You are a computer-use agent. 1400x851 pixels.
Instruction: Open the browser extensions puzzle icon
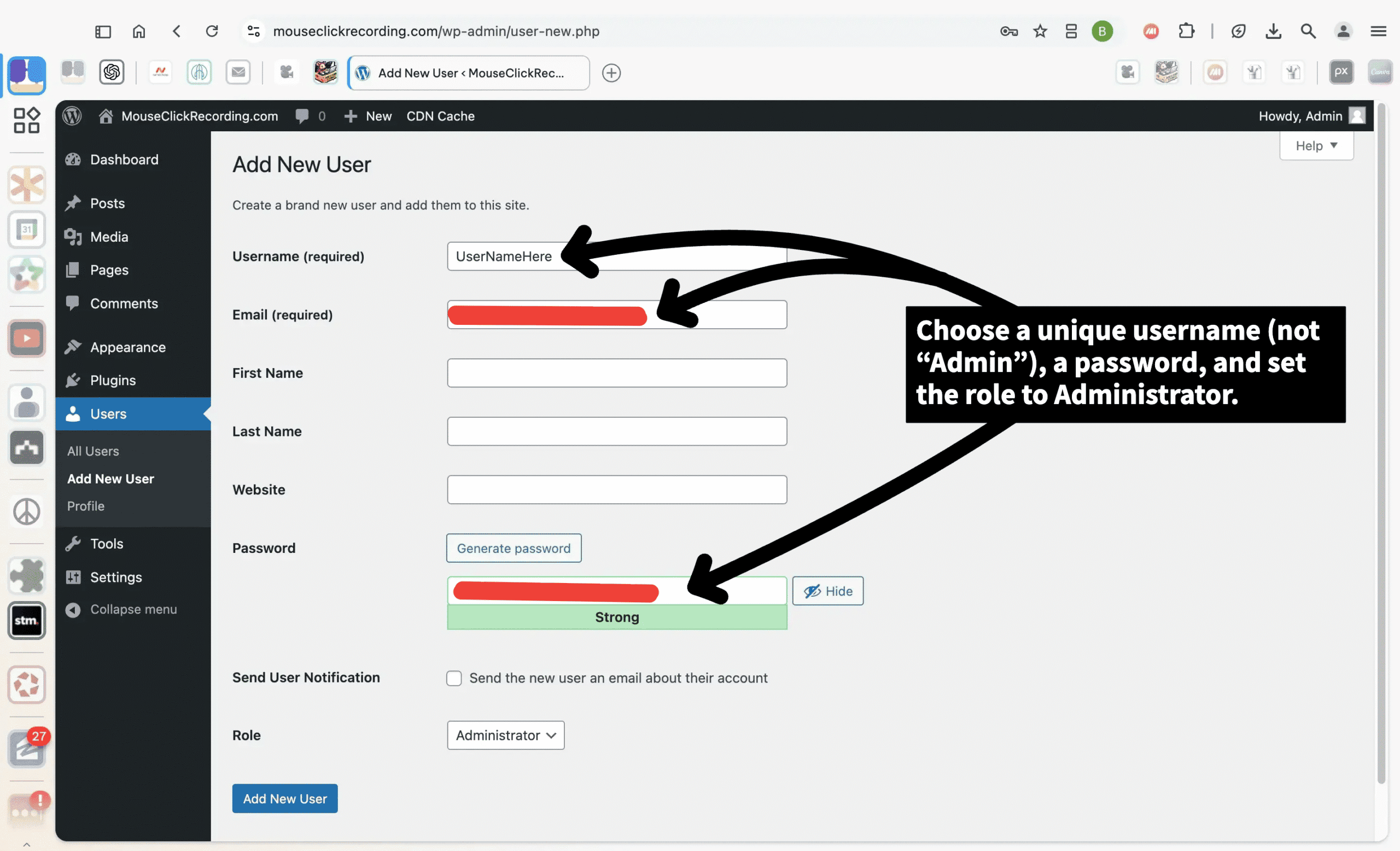1186,31
